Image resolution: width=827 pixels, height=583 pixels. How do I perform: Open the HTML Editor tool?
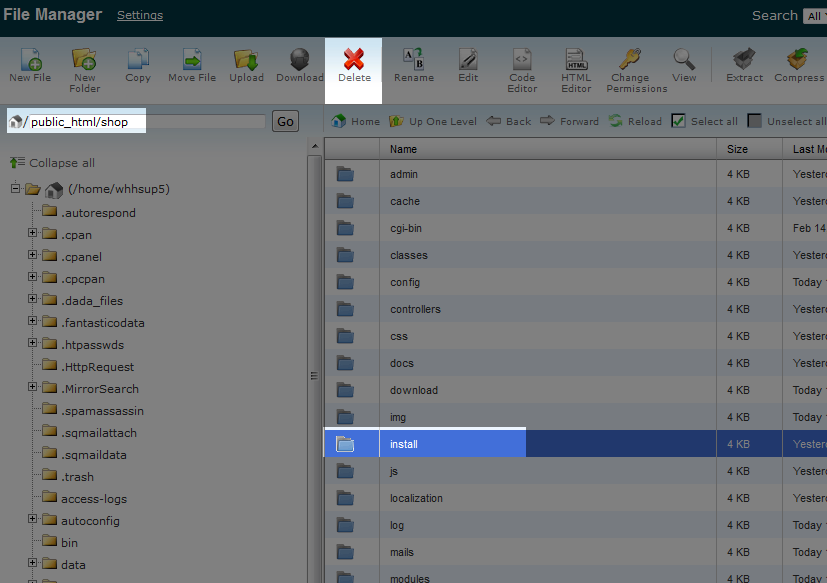(x=576, y=60)
